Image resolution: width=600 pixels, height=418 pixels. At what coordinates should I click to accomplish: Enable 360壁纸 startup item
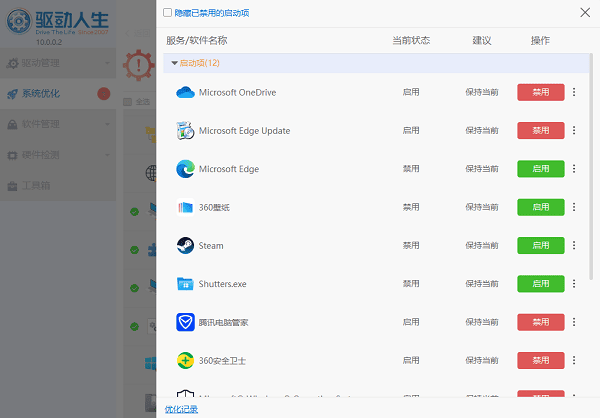click(x=541, y=207)
